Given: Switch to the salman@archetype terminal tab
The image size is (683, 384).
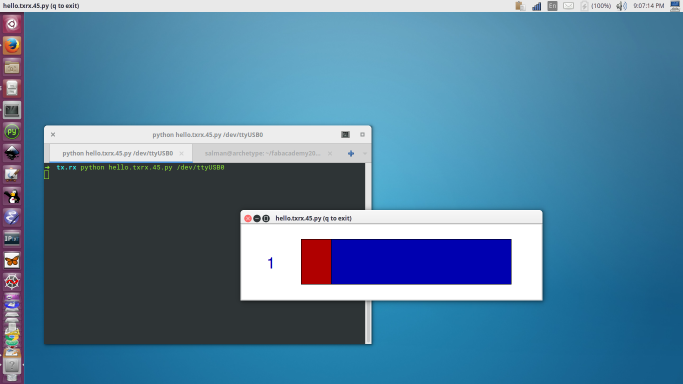Looking at the screenshot, I should click(262, 153).
